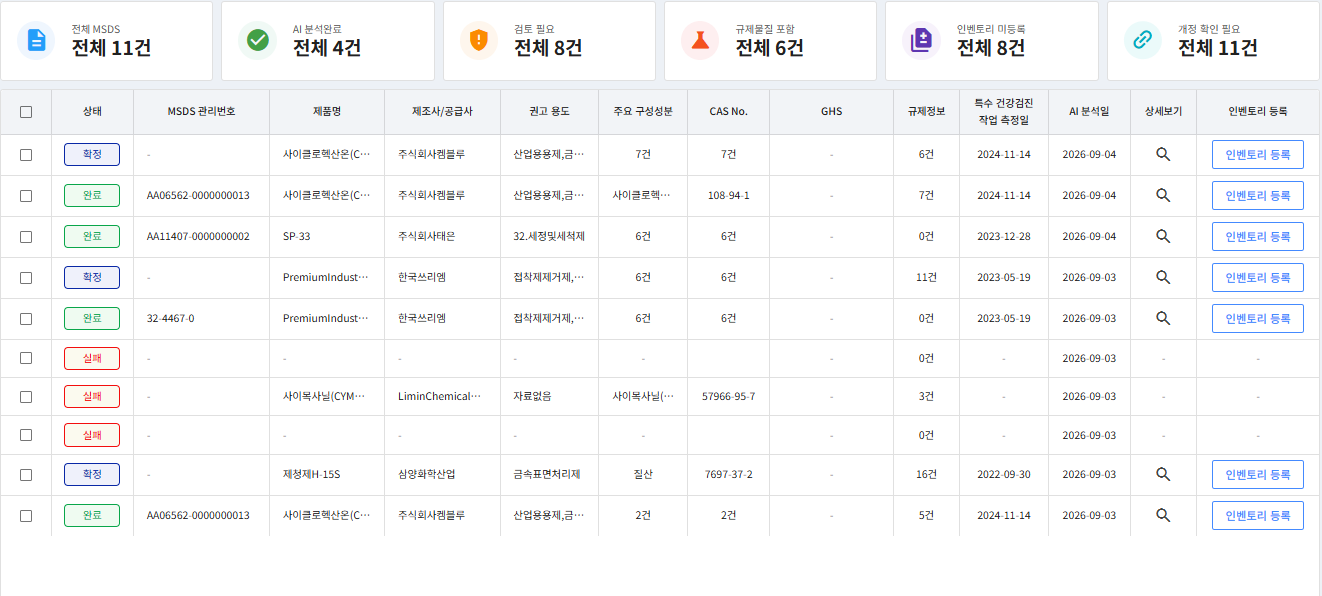
Task: Register SP-33 to inventory via 인벤토리 등록
Action: click(1257, 236)
